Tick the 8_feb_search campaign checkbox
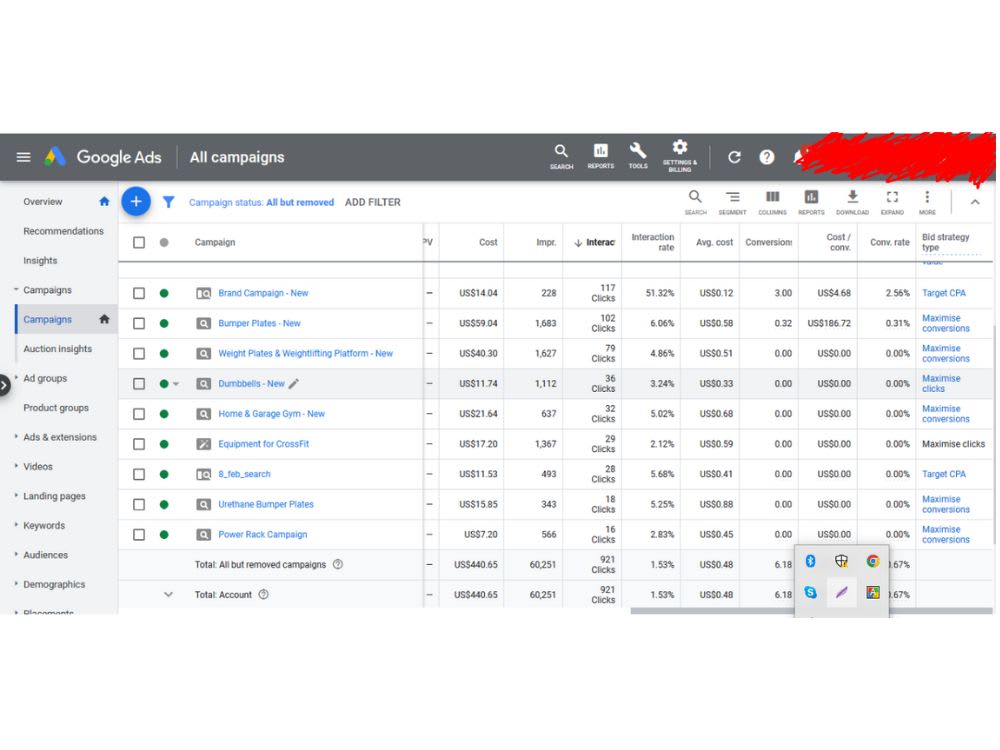 pos(139,474)
